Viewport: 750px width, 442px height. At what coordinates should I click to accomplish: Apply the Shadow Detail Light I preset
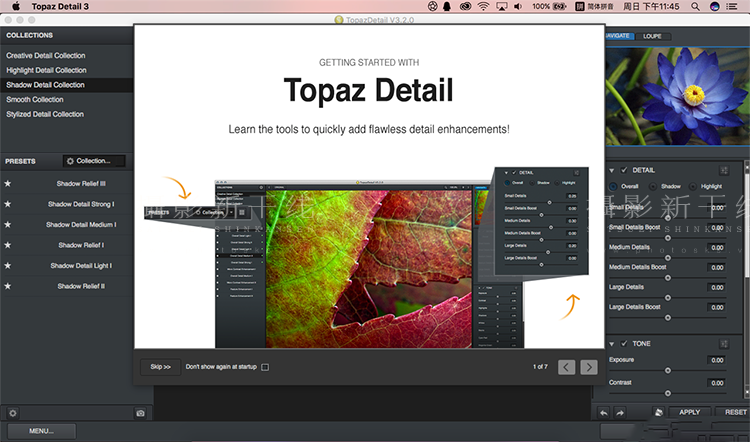click(x=81, y=265)
